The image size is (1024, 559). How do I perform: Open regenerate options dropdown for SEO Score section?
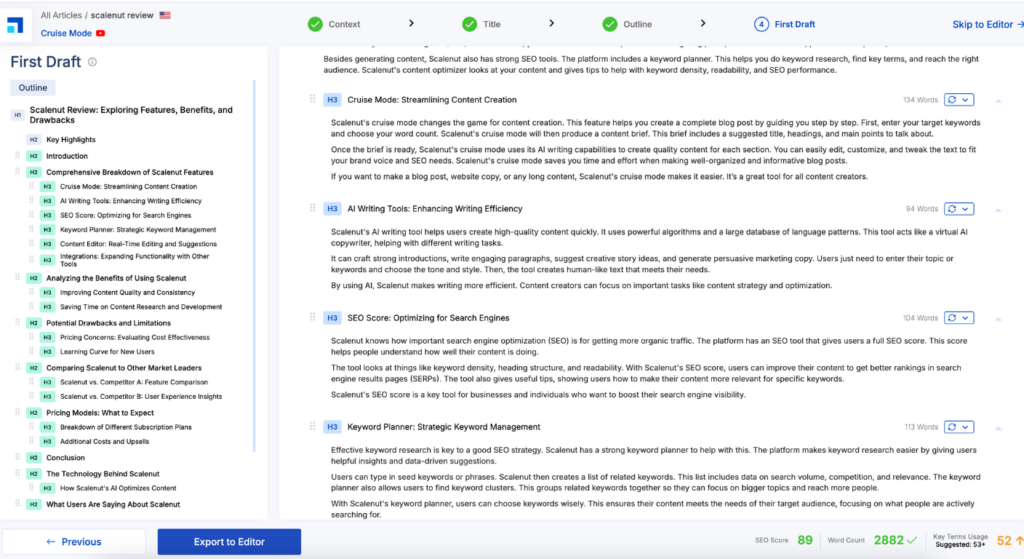(965, 318)
